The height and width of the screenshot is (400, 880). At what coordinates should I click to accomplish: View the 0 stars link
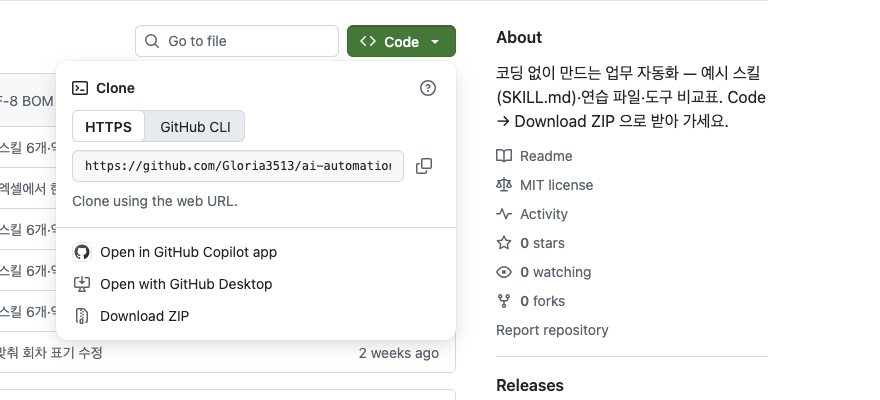tap(542, 243)
